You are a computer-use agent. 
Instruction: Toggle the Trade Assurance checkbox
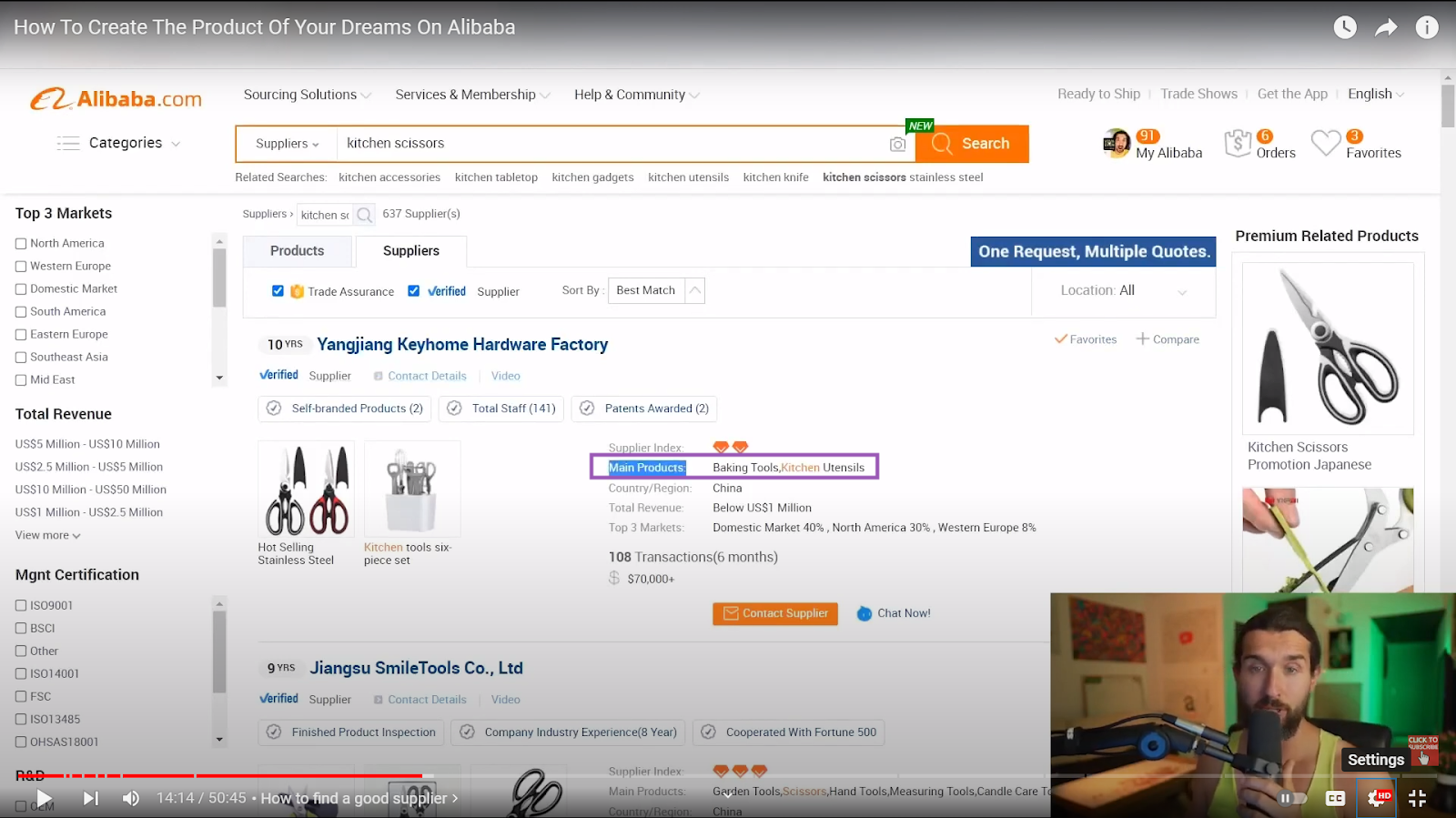pos(278,291)
